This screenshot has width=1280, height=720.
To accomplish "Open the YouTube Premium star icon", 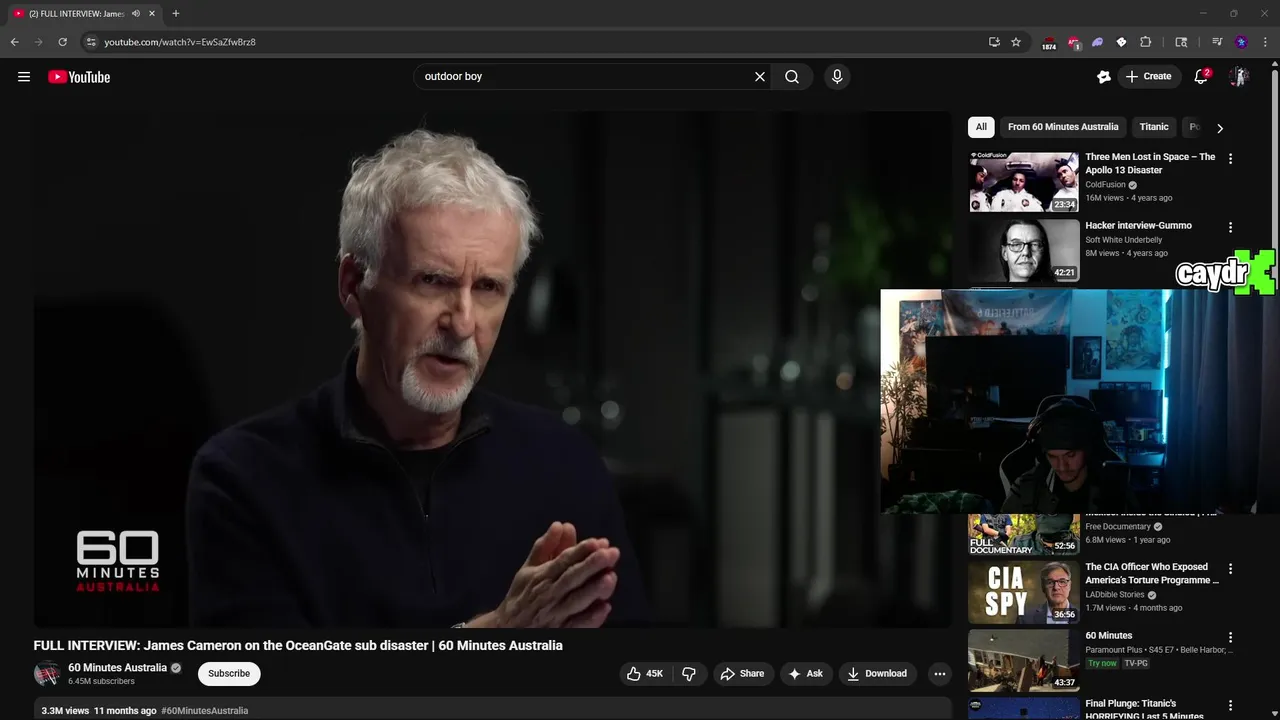I will tap(1104, 77).
